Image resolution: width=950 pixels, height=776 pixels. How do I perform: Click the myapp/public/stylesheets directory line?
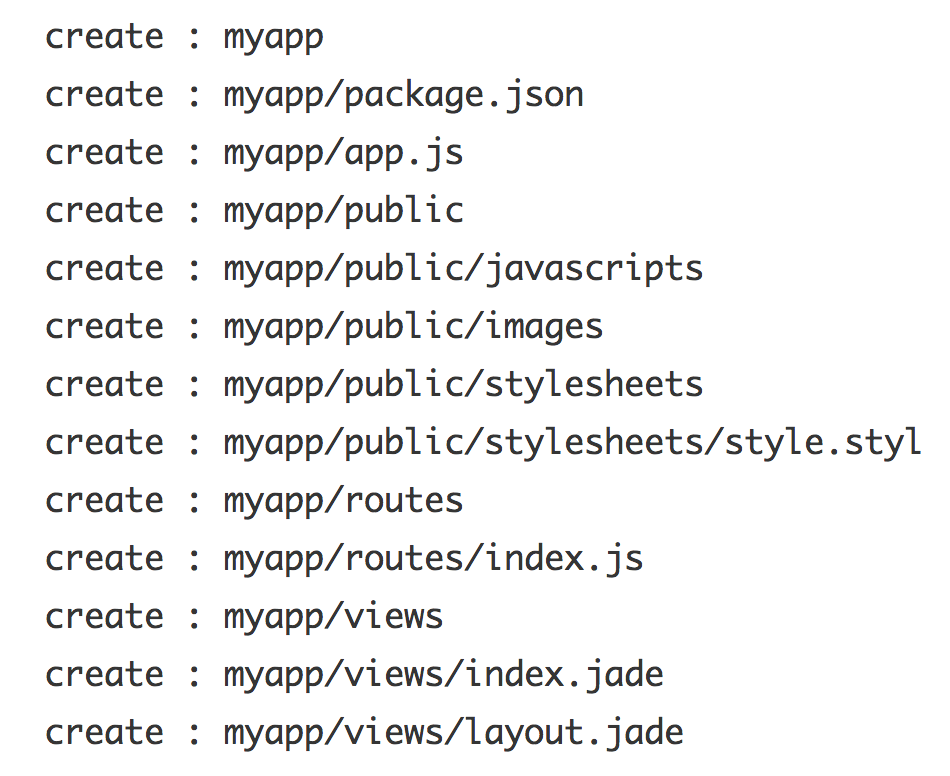click(463, 385)
